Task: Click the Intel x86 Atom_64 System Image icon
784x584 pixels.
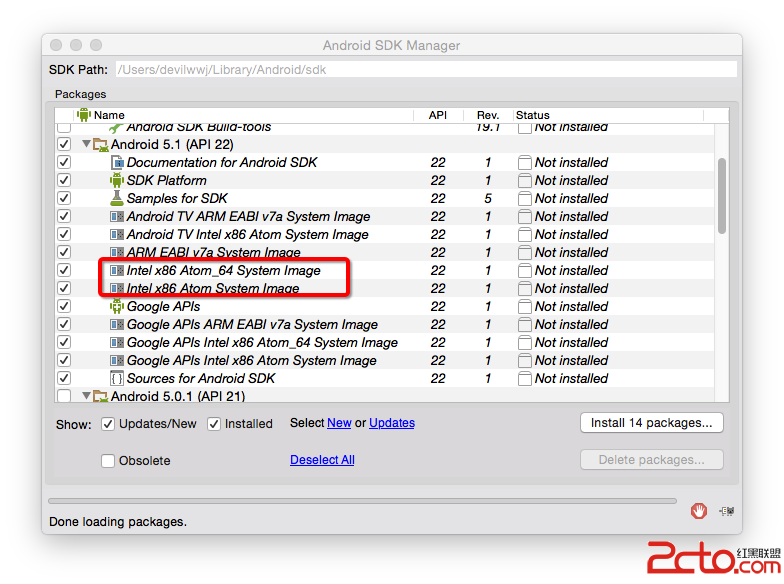Action: coord(117,270)
